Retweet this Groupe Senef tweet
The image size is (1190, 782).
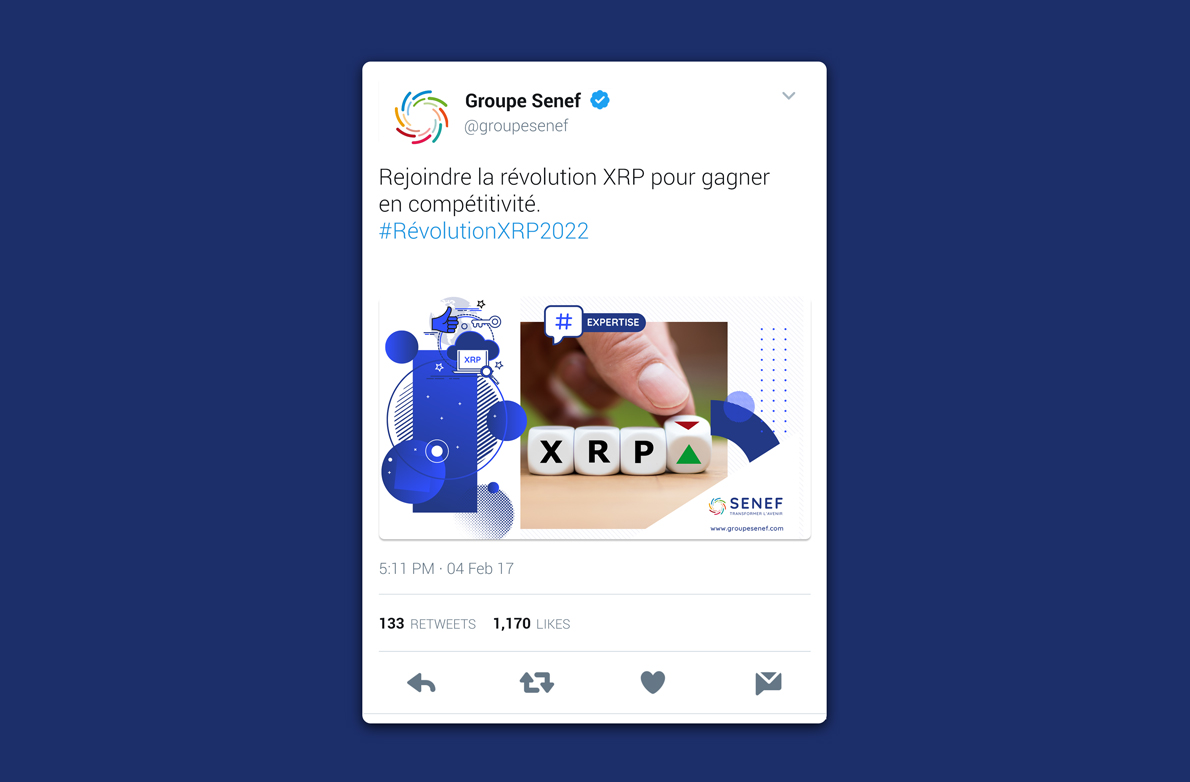click(537, 683)
